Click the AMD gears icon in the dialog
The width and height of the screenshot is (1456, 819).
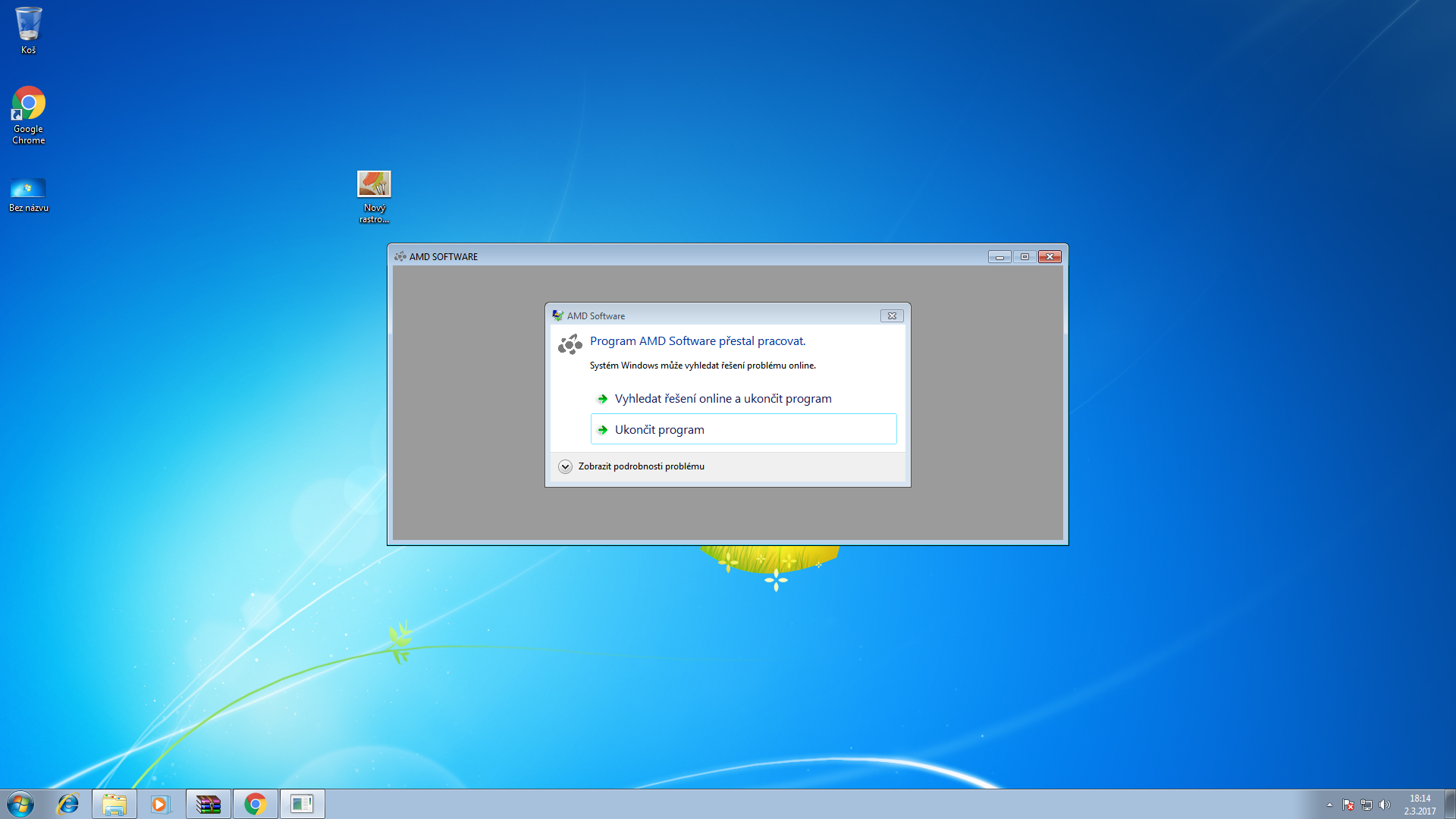570,345
